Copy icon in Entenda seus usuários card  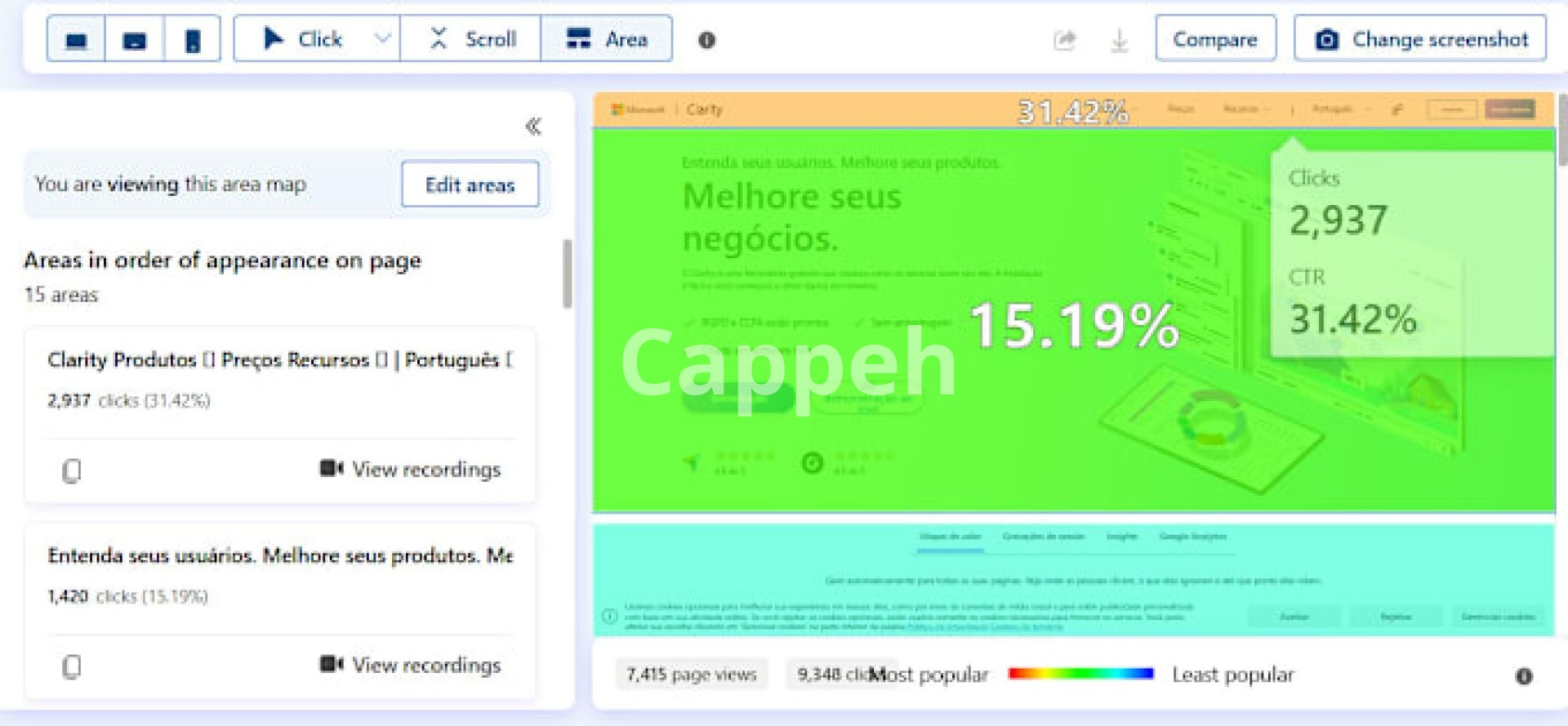coord(72,666)
